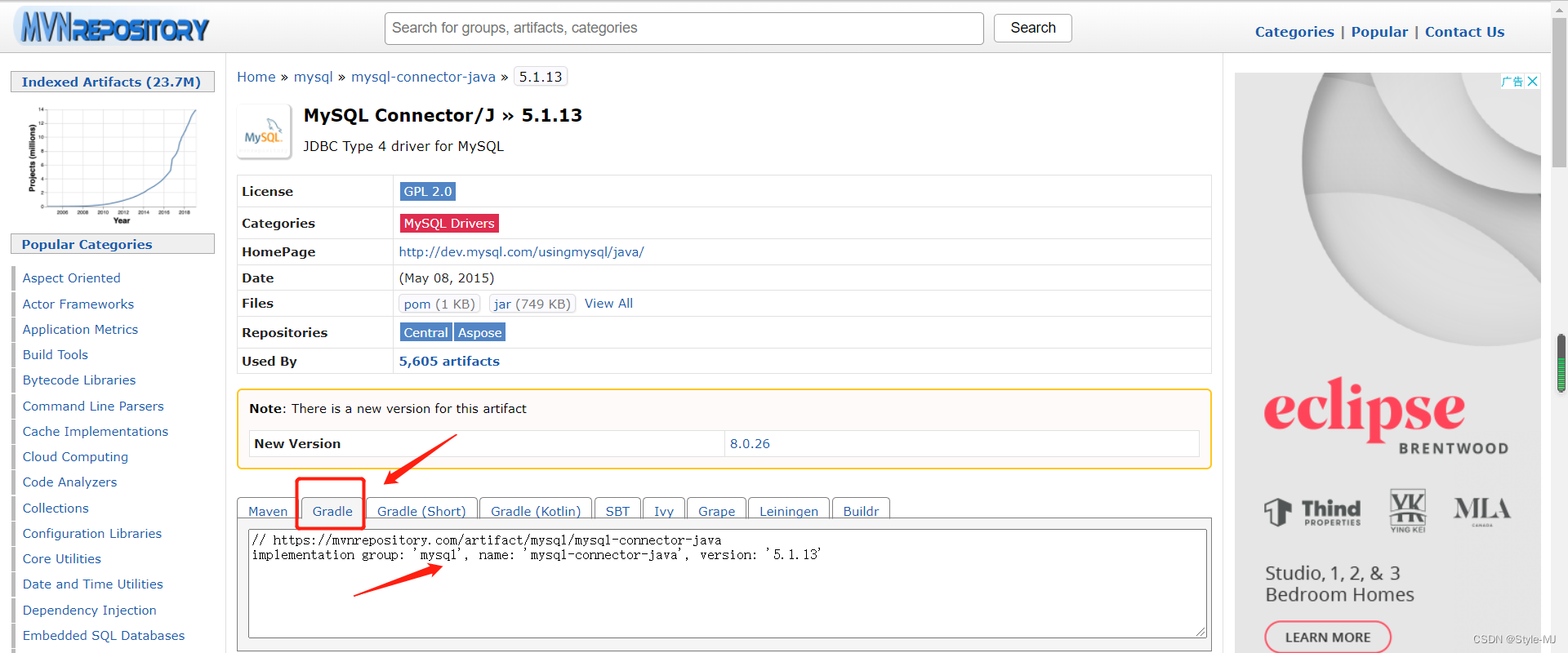Go to Home breadcrumb
This screenshot has width=1568, height=653.
coord(256,77)
